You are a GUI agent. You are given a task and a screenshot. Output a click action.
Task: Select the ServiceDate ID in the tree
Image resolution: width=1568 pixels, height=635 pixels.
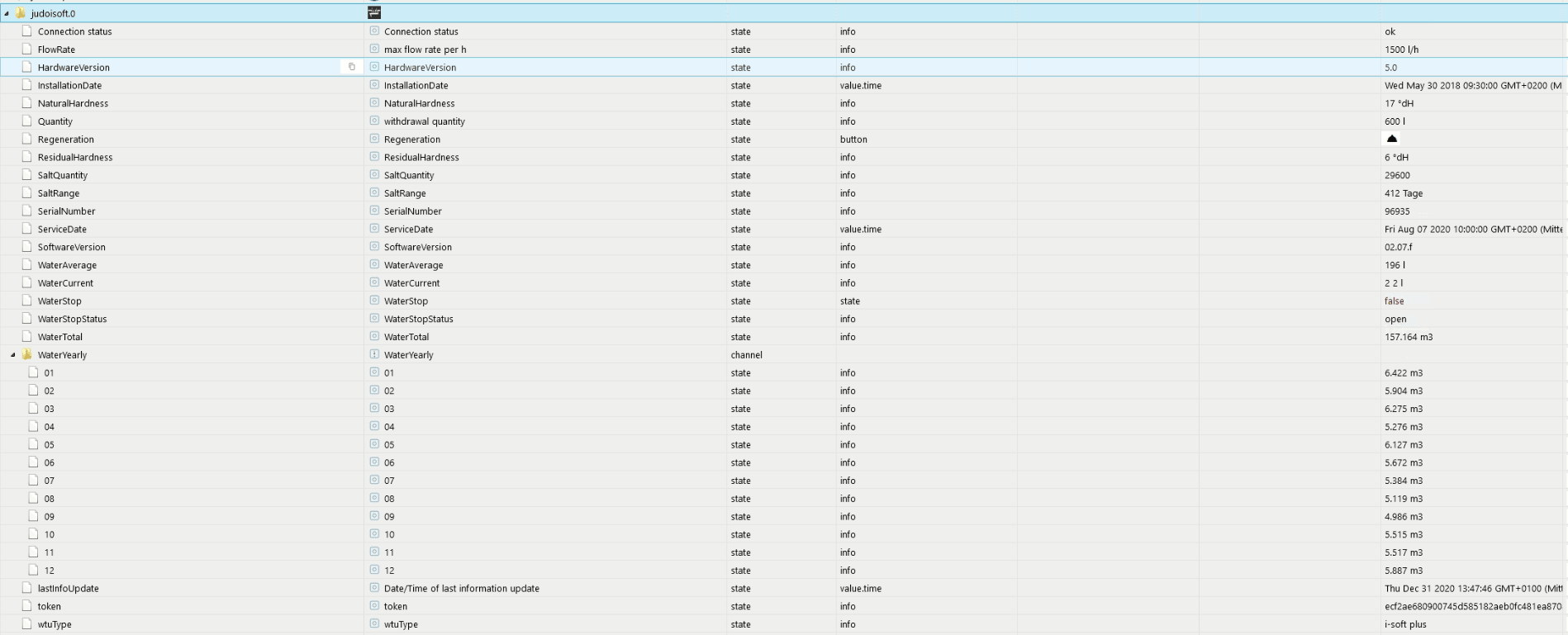[62, 230]
